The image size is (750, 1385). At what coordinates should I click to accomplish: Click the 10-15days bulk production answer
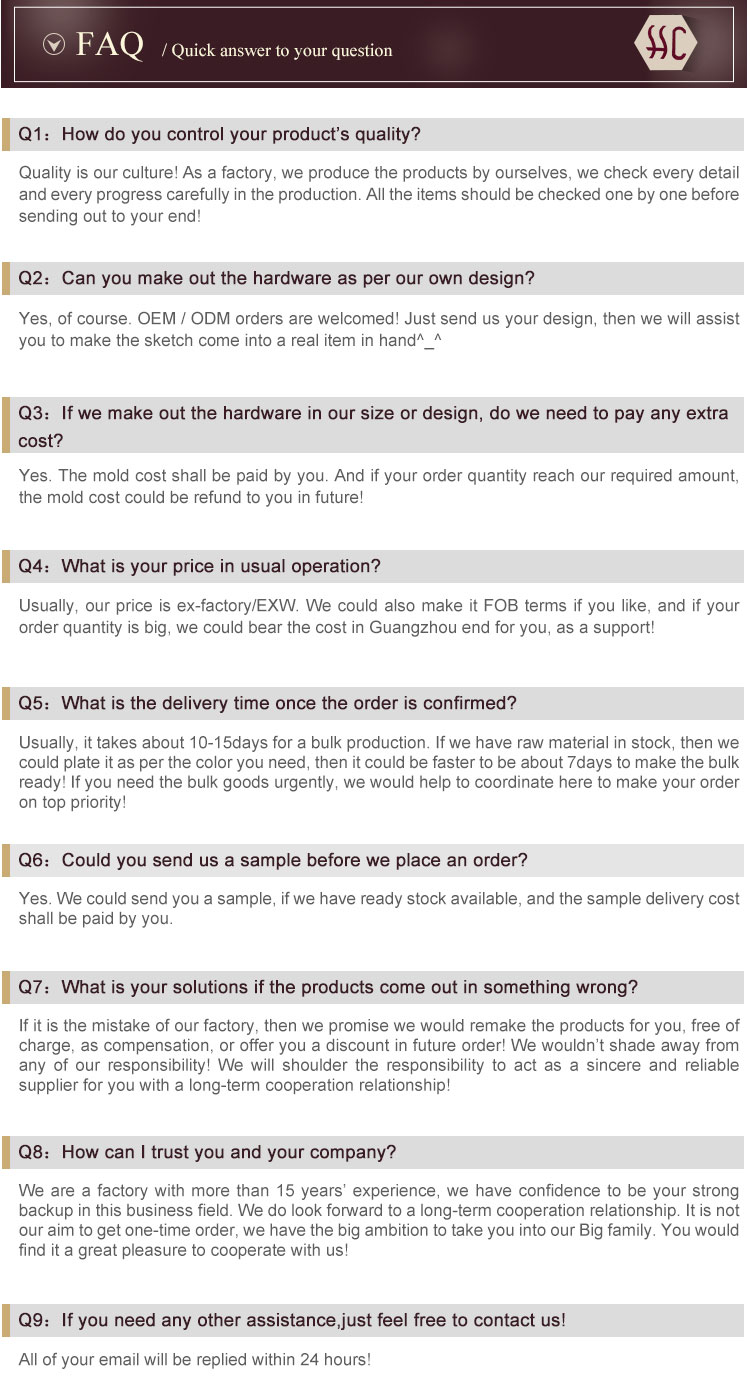coord(378,772)
